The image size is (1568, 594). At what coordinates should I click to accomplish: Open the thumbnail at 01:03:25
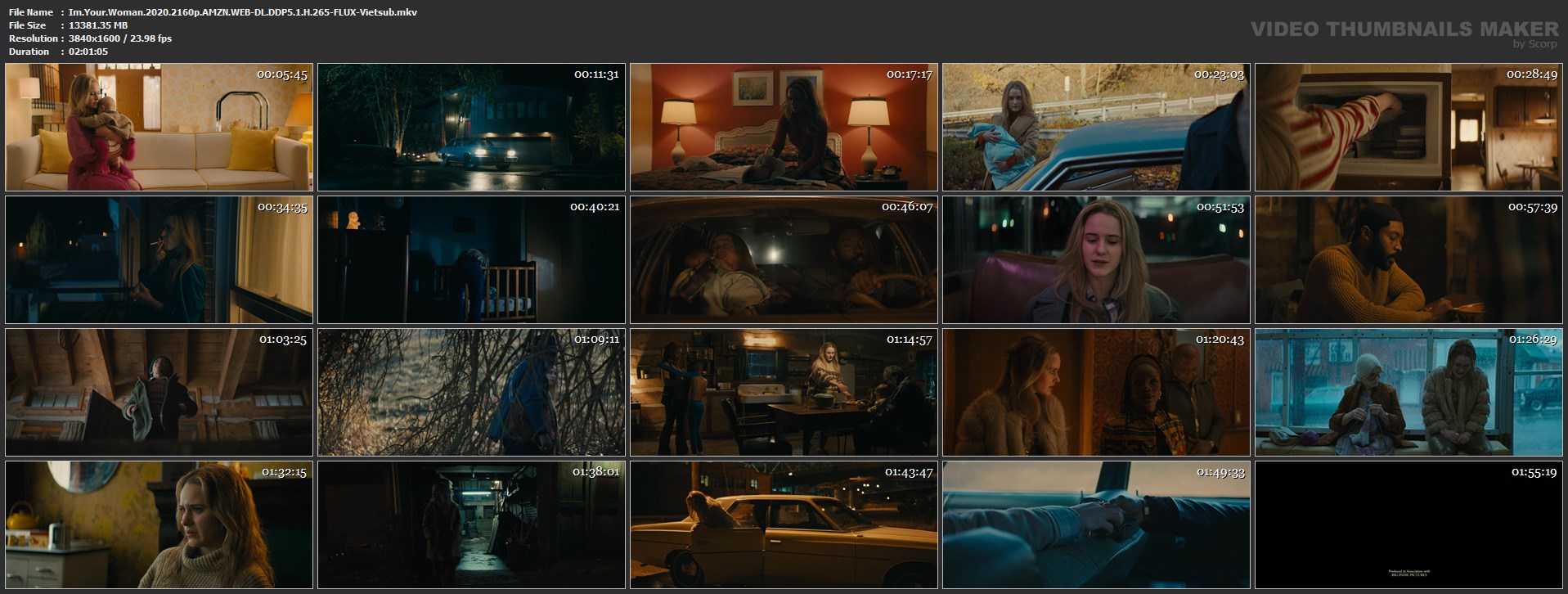159,393
